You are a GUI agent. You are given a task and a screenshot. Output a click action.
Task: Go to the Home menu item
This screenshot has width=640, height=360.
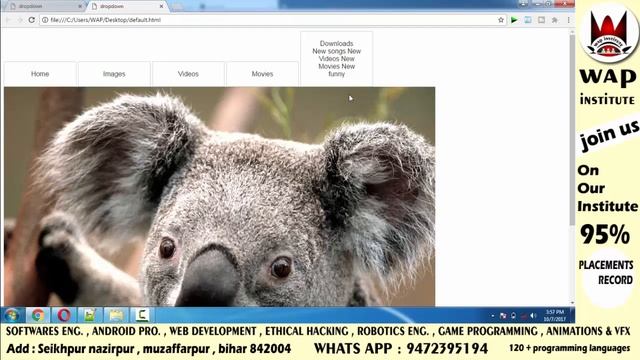click(x=40, y=74)
